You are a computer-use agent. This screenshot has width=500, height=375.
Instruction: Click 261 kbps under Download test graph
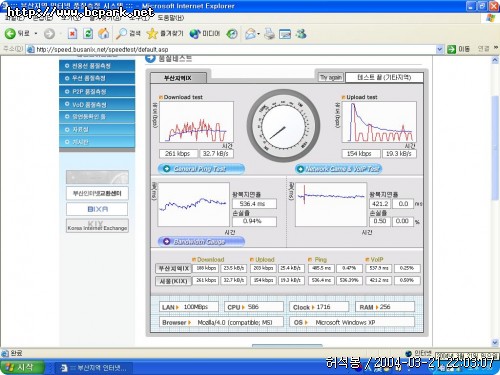(178, 153)
